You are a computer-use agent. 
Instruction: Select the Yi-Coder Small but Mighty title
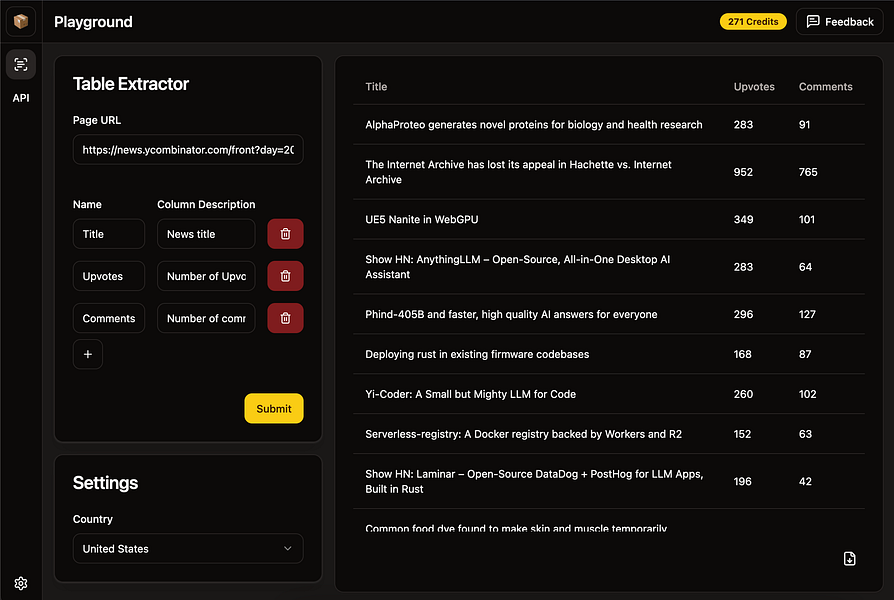(470, 394)
